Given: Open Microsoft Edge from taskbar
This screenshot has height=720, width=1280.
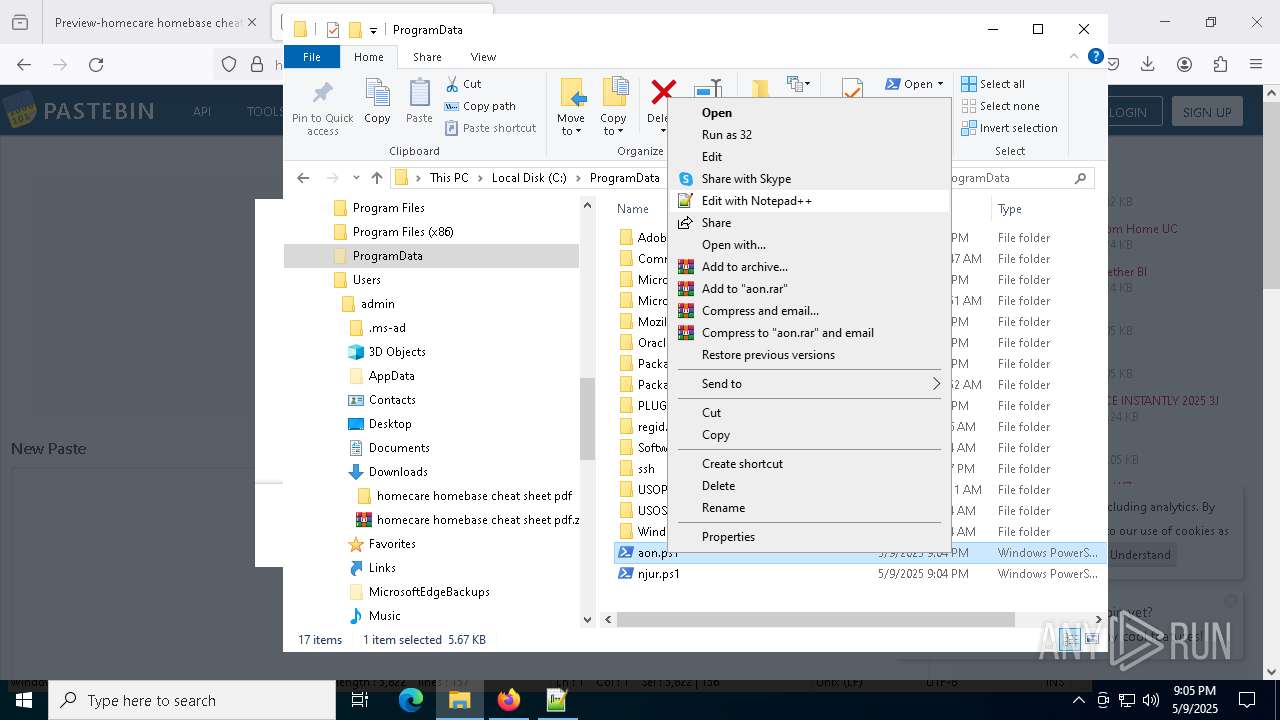Looking at the screenshot, I should point(411,700).
